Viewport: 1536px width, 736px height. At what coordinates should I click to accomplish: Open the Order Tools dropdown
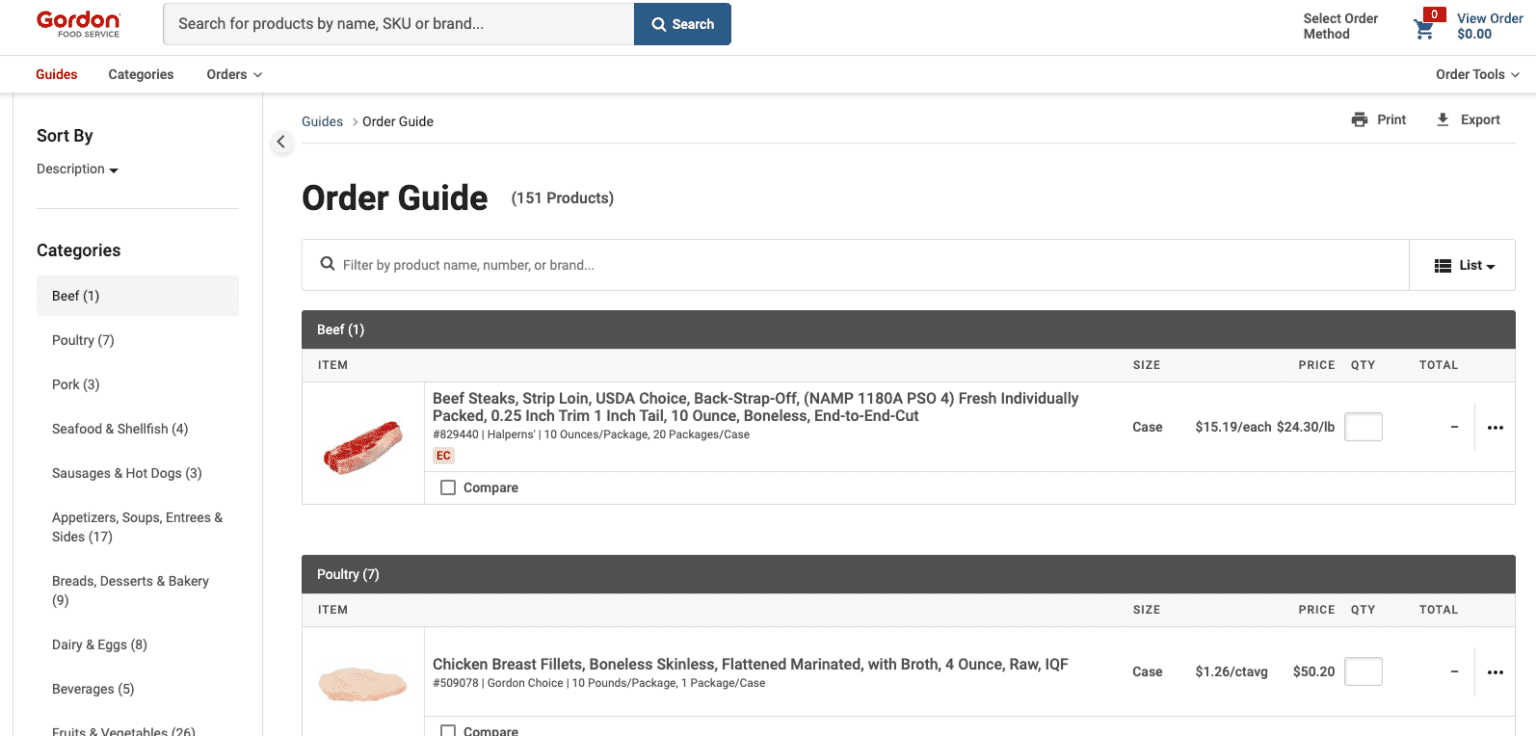click(1478, 74)
